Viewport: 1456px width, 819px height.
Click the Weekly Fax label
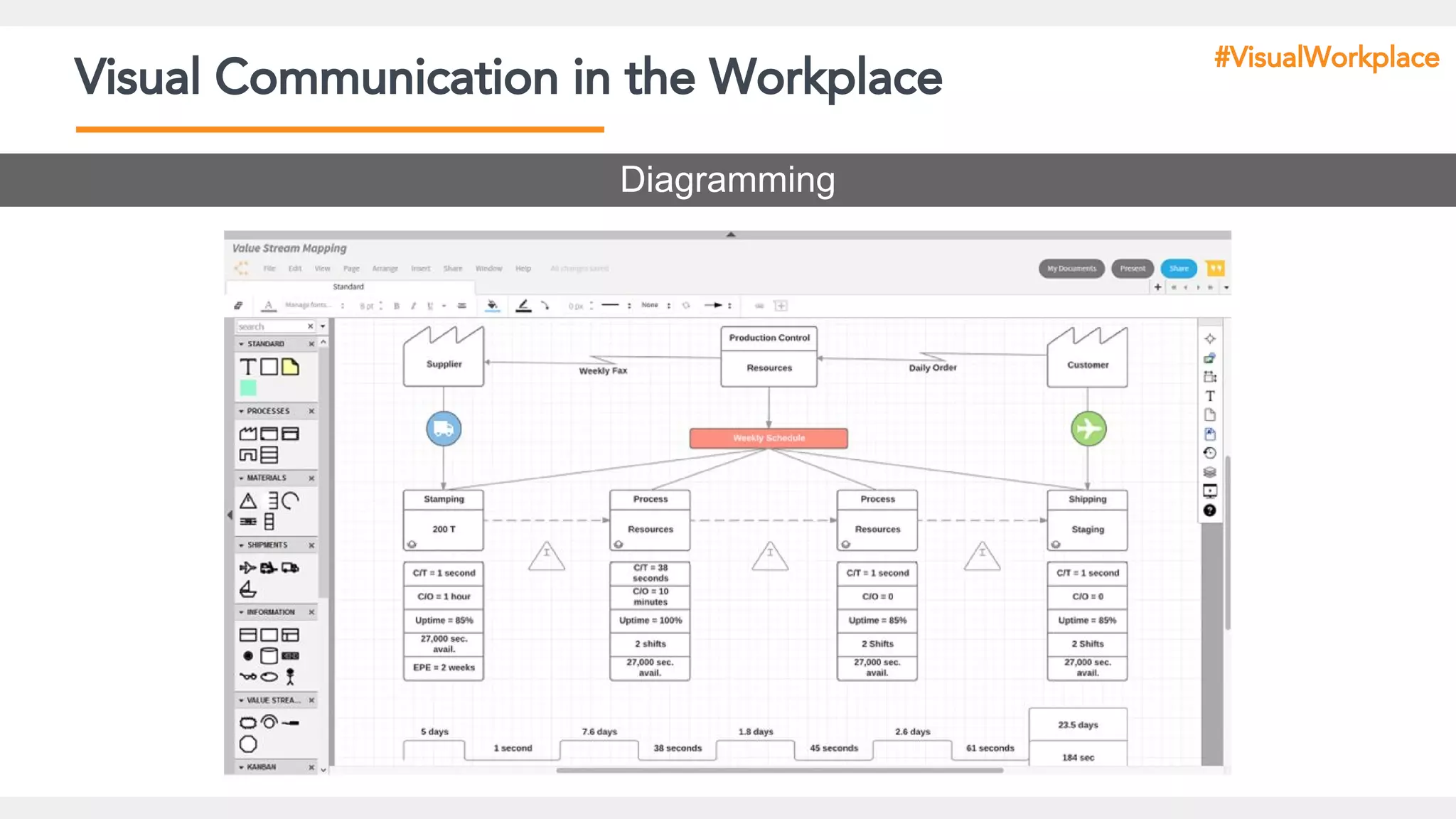(603, 370)
